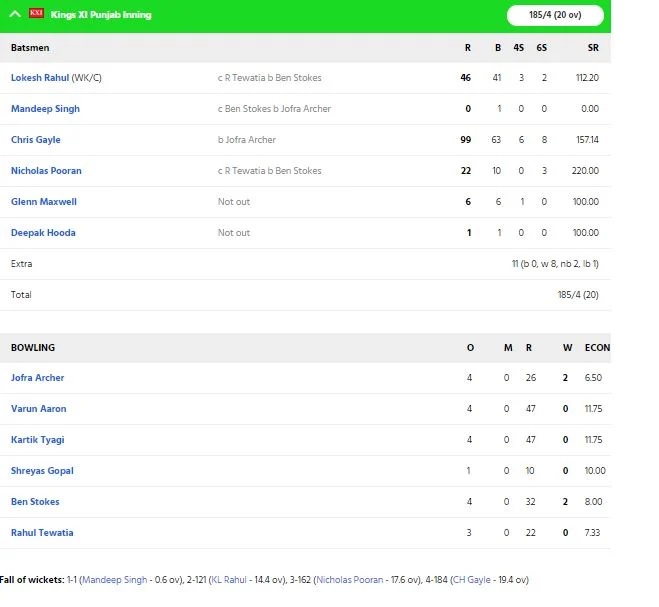Click Rahul Tewatia's bowler name
659x607 pixels.
(x=42, y=533)
